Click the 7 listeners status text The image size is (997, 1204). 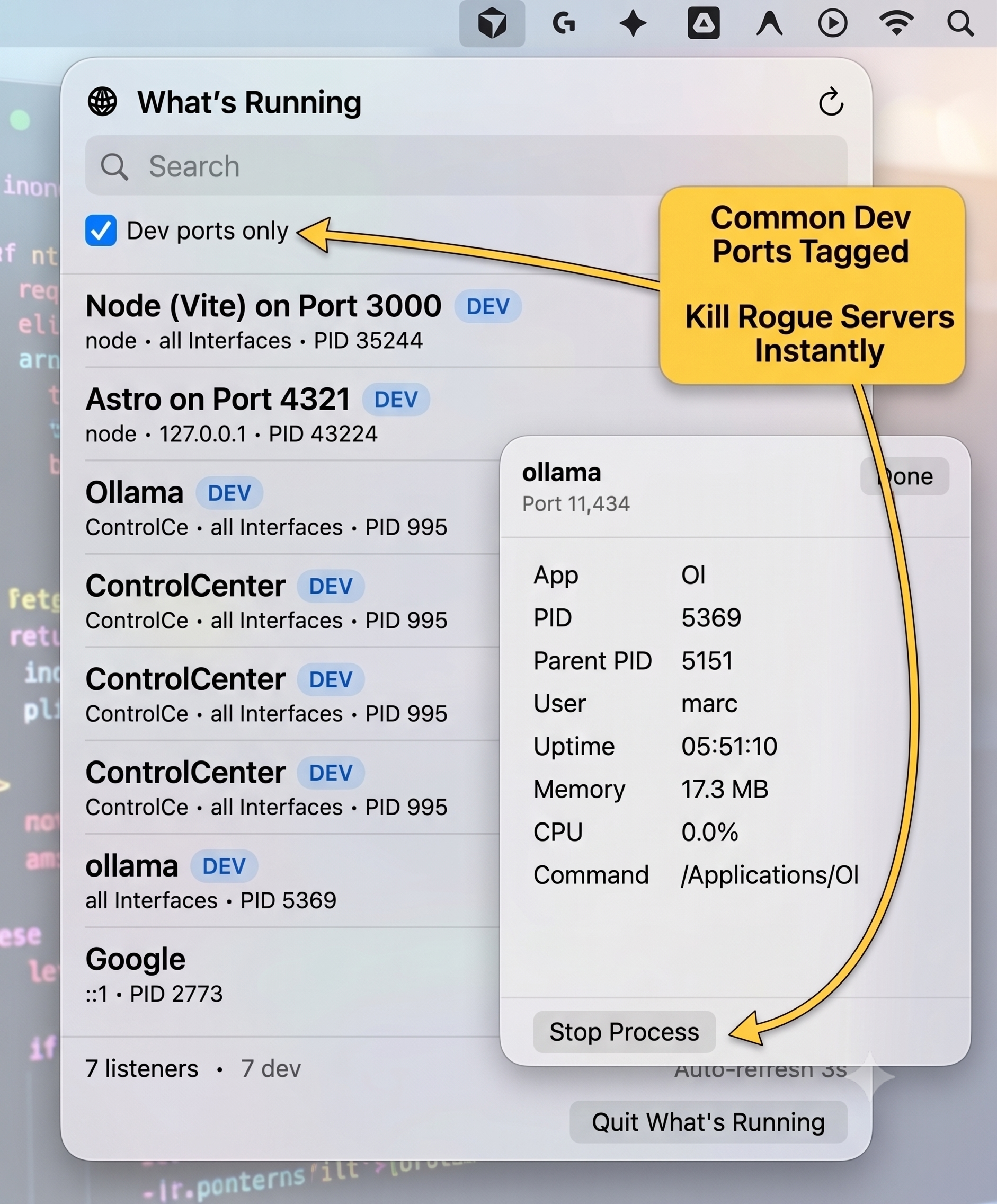[141, 1069]
